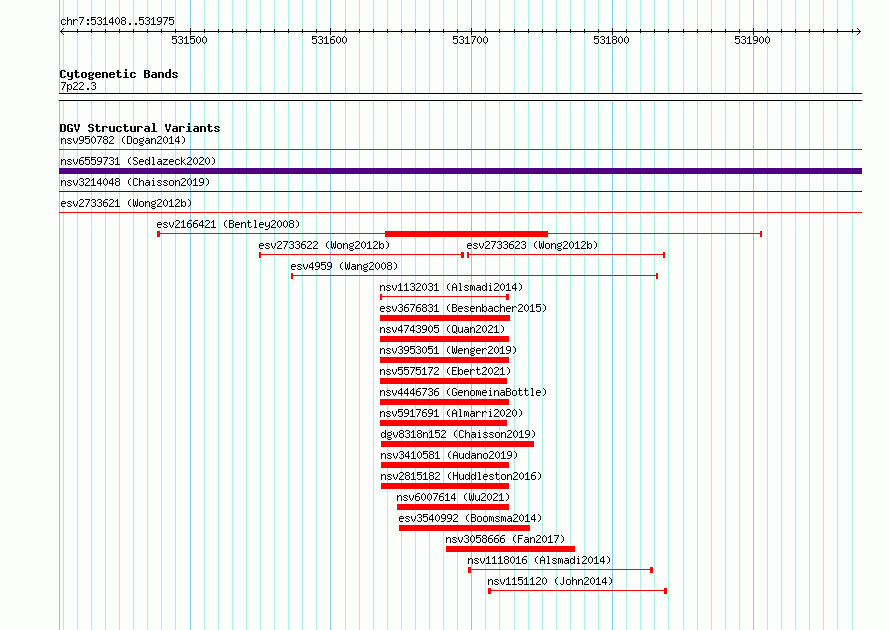Click the red bar under nsv3058666
Screen dimensions: 890x630
click(510, 549)
